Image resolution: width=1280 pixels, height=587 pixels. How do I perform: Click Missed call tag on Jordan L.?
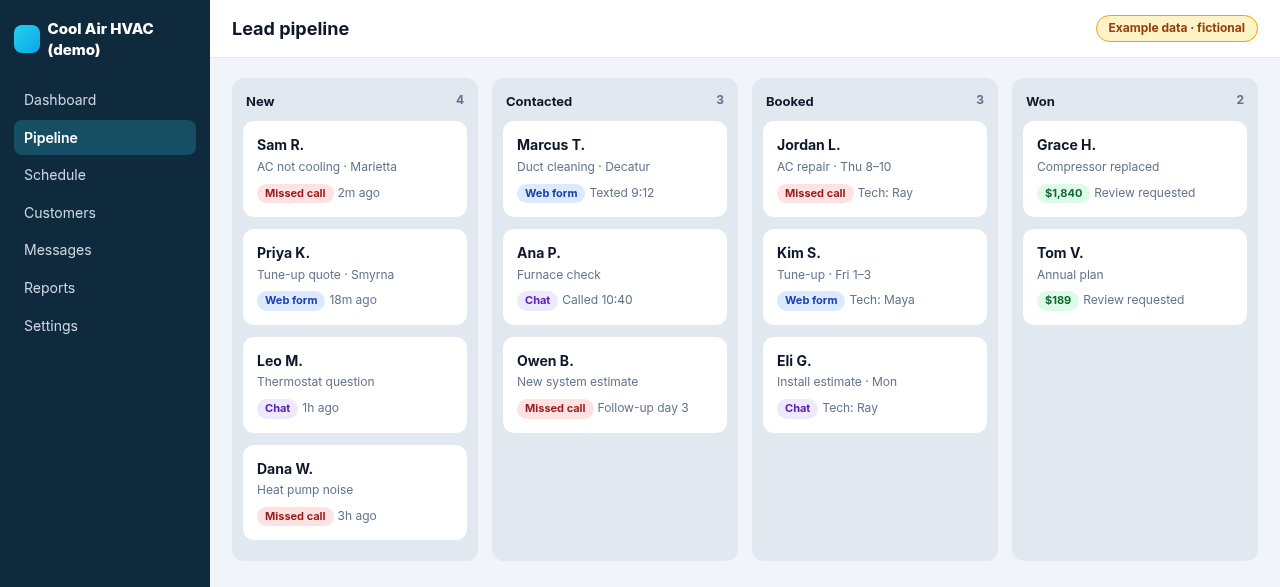[x=815, y=193]
